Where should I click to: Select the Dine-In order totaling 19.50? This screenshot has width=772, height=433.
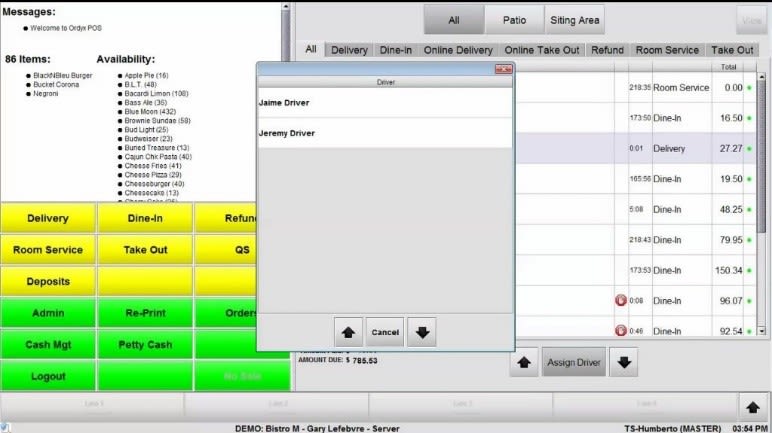click(x=635, y=179)
